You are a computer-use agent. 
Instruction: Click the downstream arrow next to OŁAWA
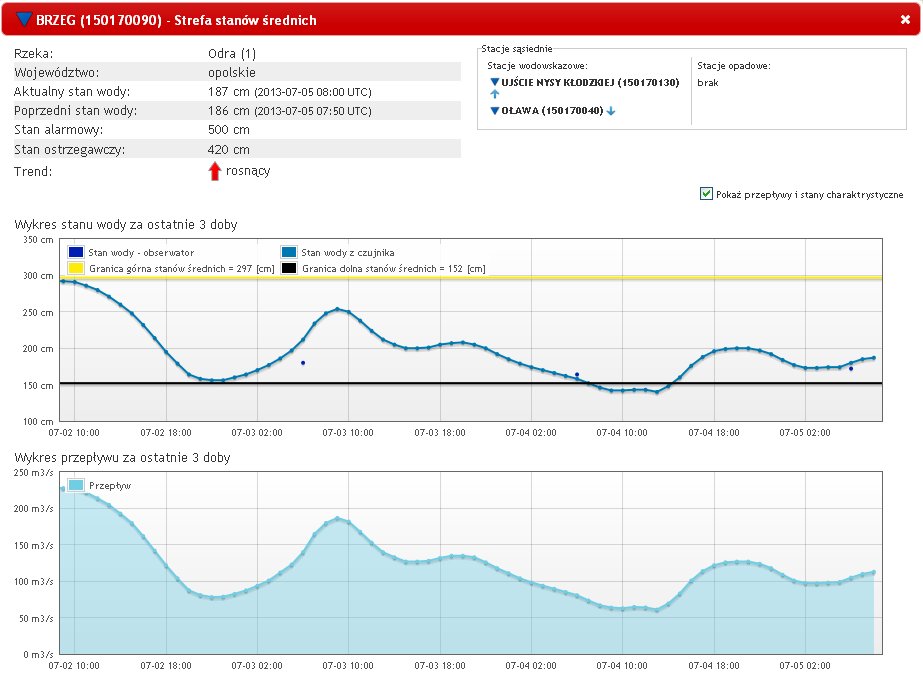click(611, 111)
